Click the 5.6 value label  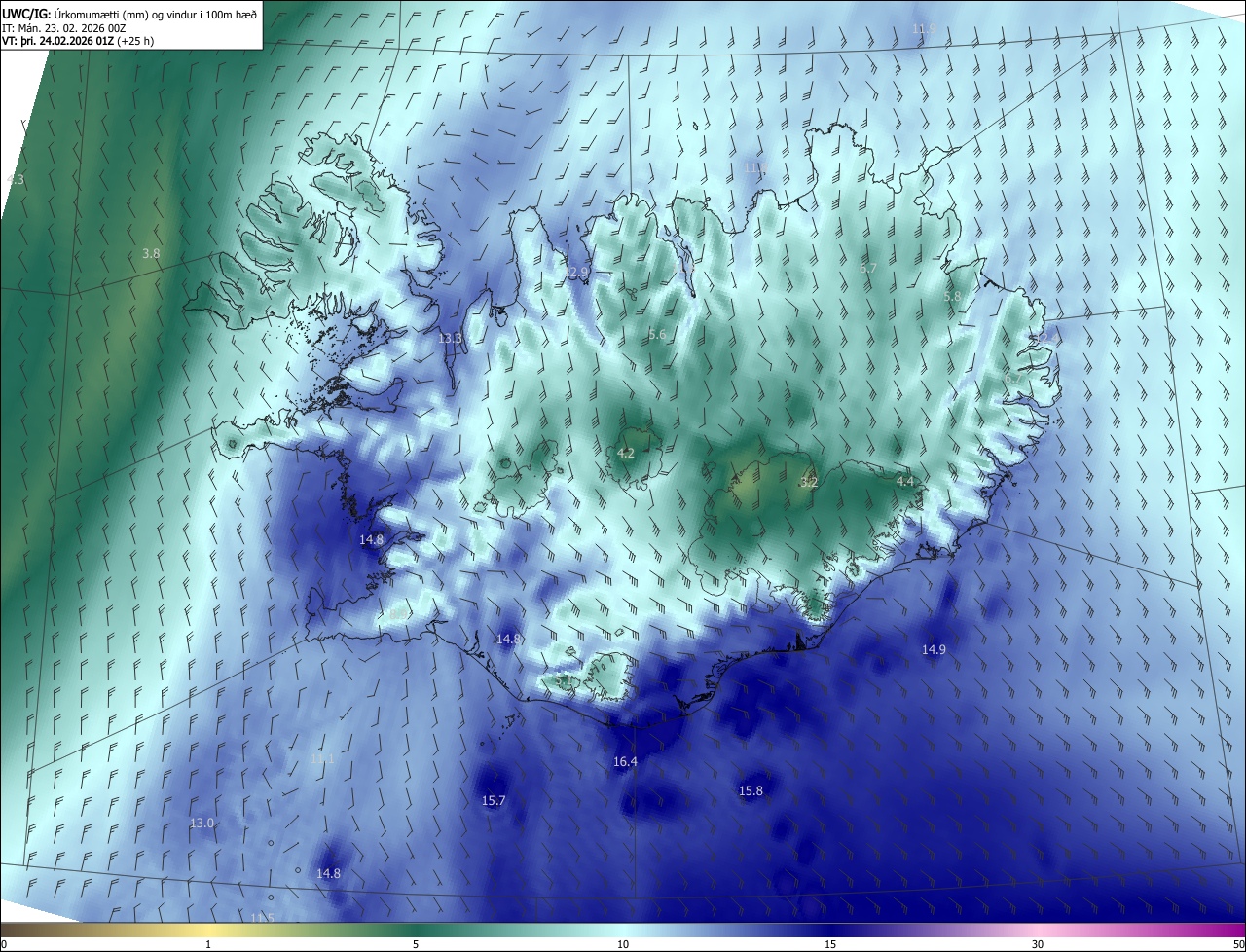(657, 335)
